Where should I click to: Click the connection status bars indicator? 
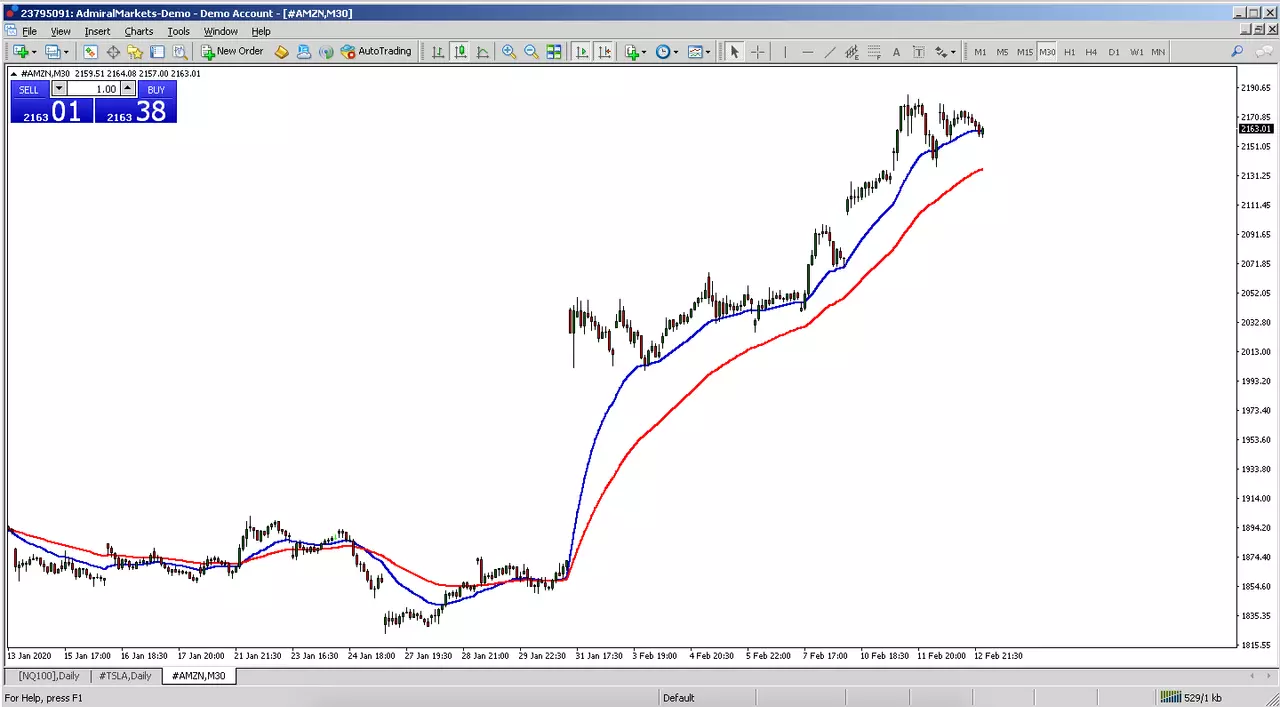tap(1170, 697)
